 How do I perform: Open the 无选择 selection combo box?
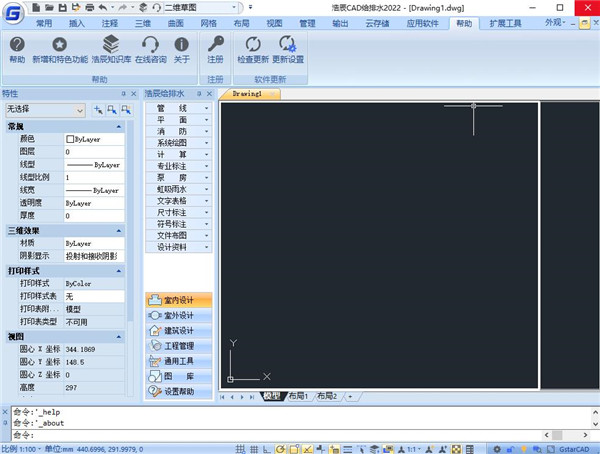point(45,110)
